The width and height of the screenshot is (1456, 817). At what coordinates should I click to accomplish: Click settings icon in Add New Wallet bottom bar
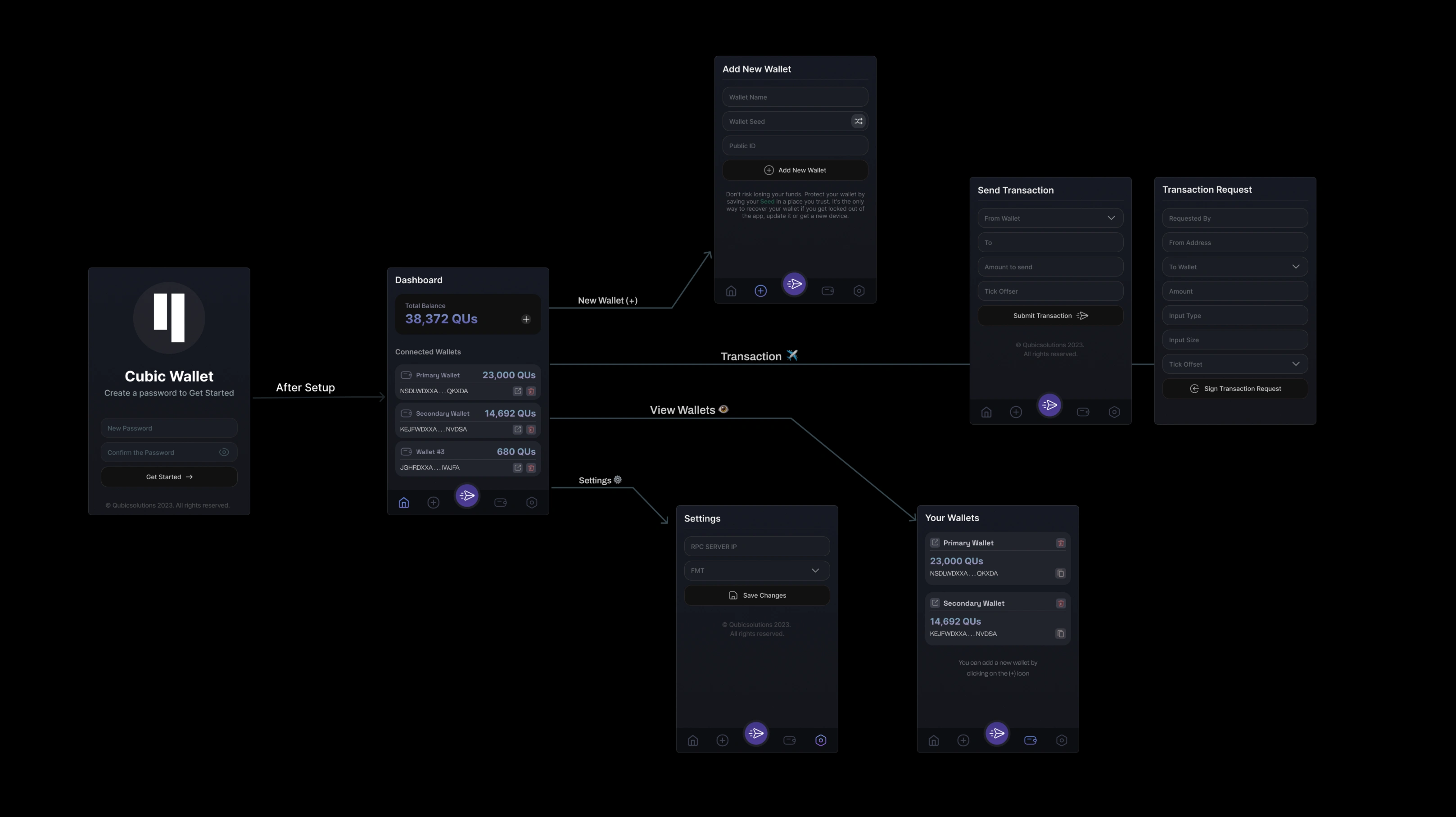pos(859,291)
